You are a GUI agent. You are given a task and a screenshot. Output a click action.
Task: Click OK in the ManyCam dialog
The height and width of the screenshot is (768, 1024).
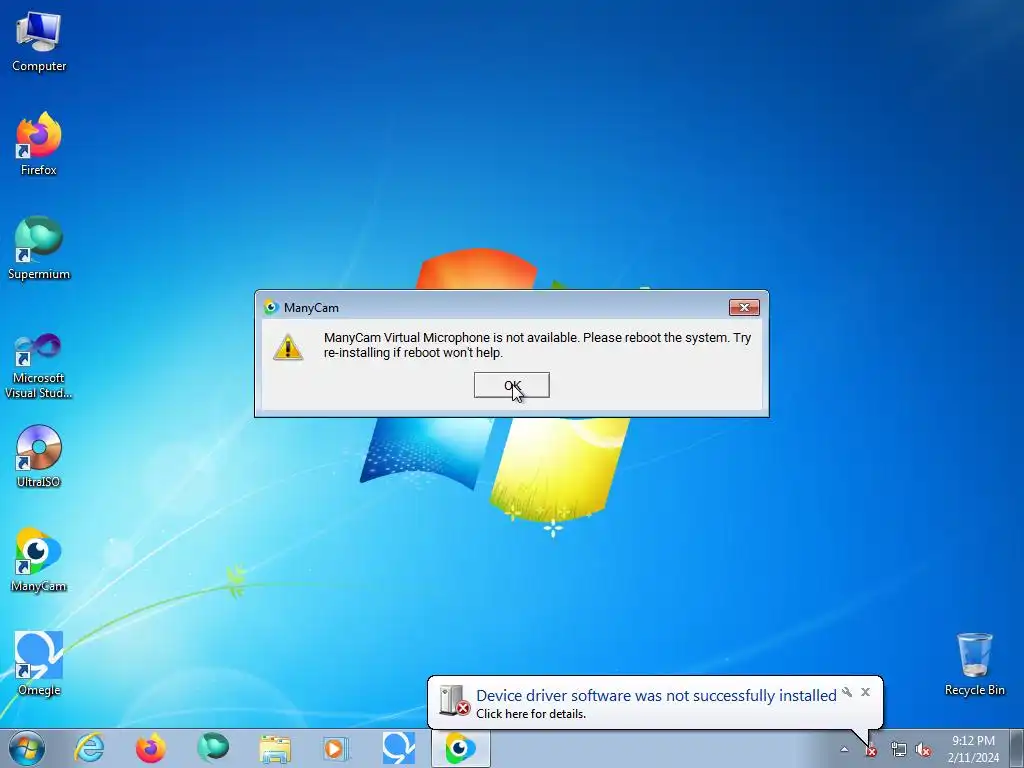click(x=511, y=385)
